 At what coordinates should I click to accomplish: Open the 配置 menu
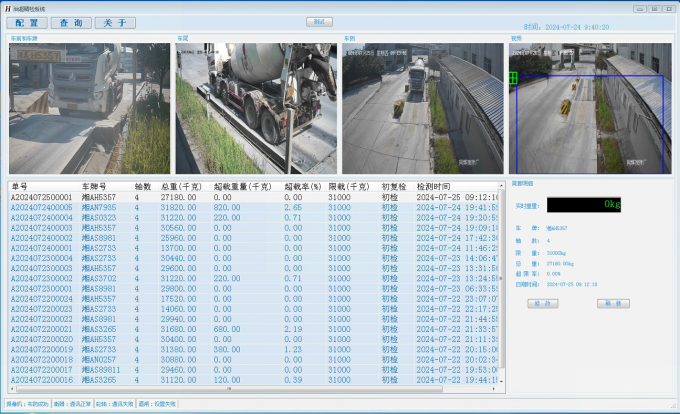click(x=25, y=22)
